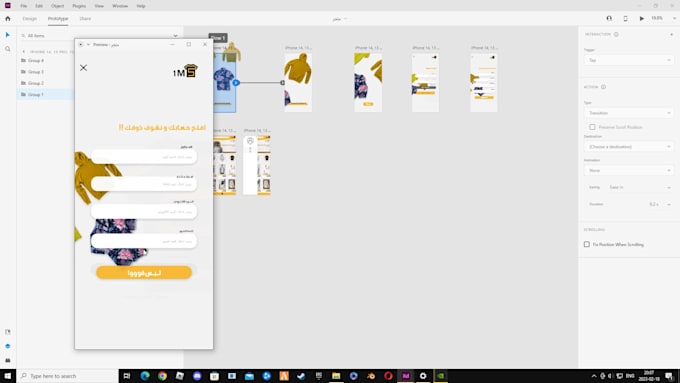Click the Flow 1 label on the canvas
The width and height of the screenshot is (680, 383).
pyautogui.click(x=218, y=38)
